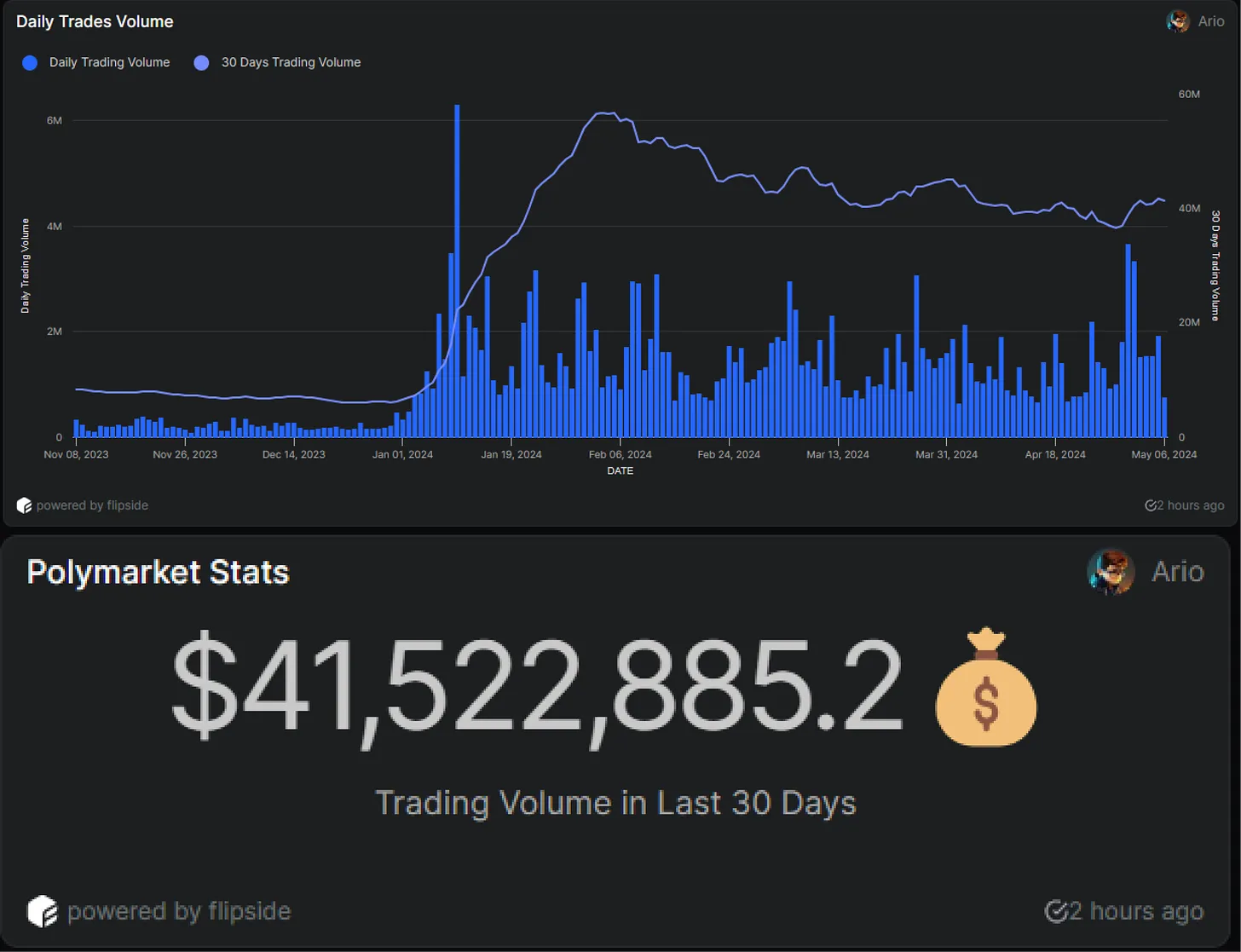Image resolution: width=1241 pixels, height=952 pixels.
Task: Click the '60M' right axis tick
Action: (x=1189, y=94)
